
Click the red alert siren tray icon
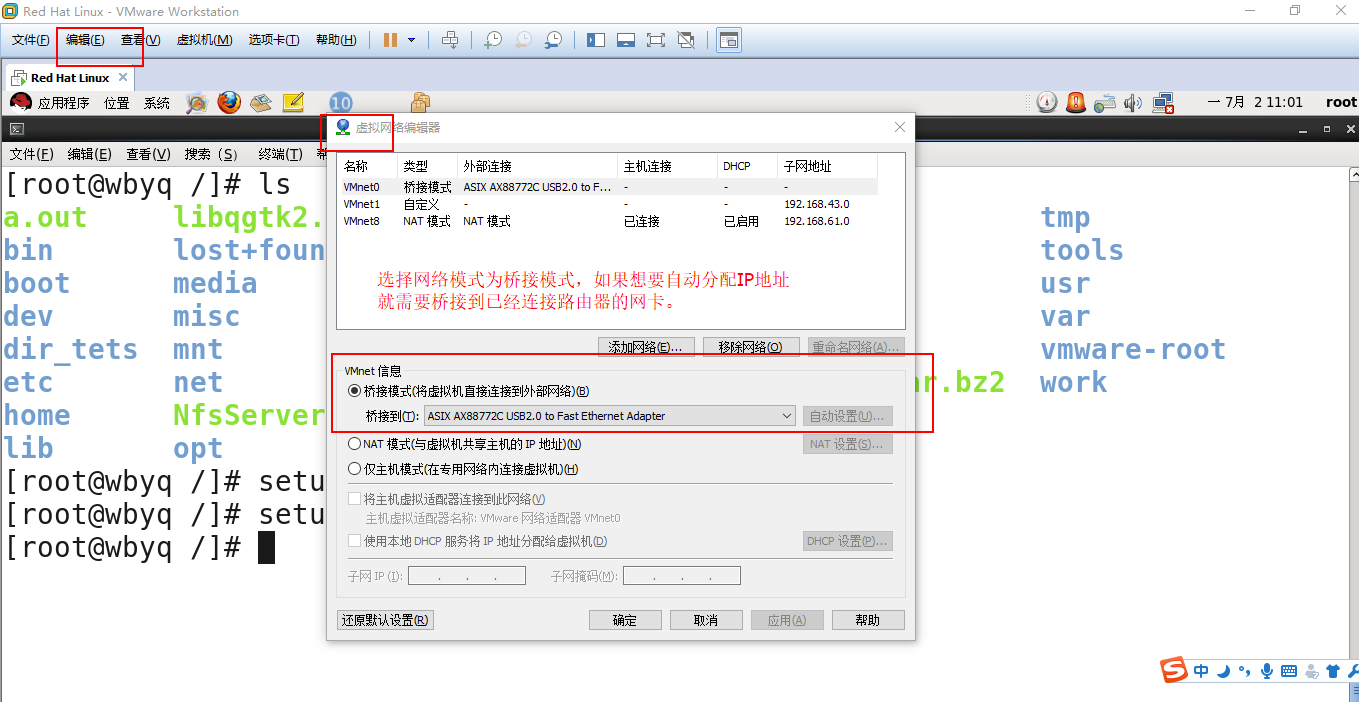[x=1075, y=102]
